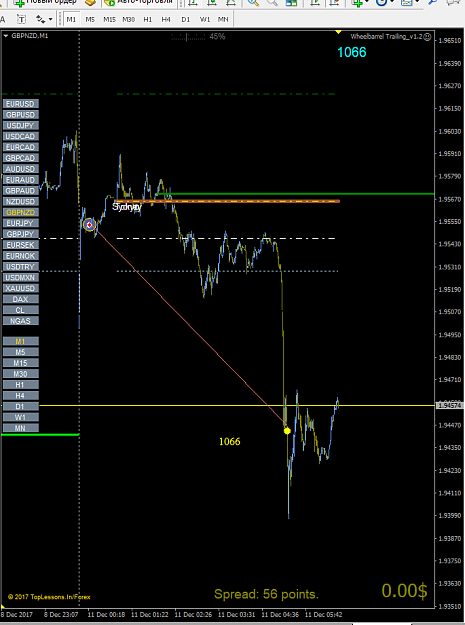The width and height of the screenshot is (465, 625).
Task: Select the text label 'T' tool
Action: pyautogui.click(x=22, y=19)
